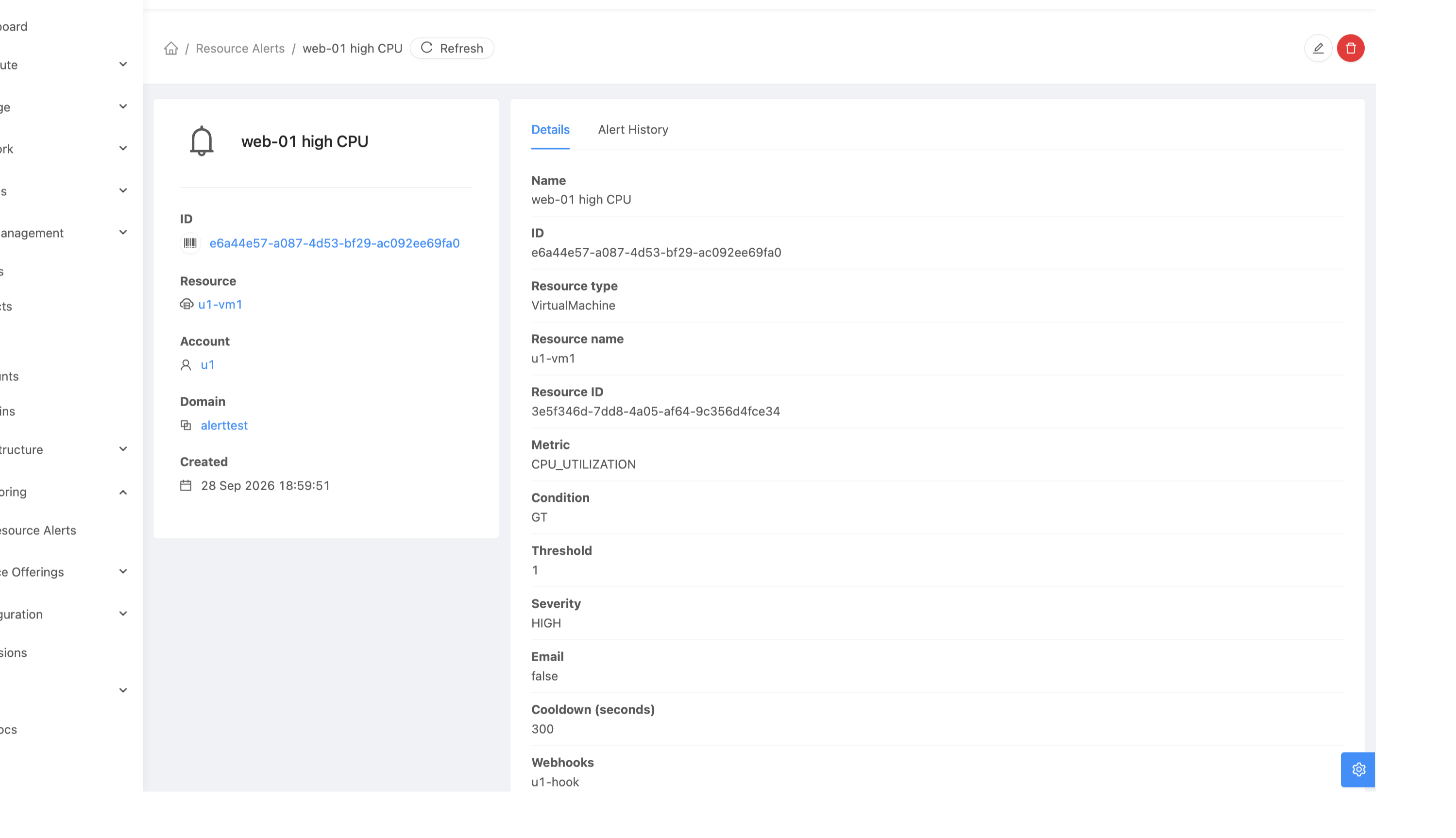The width and height of the screenshot is (1456, 838).
Task: Click the created date 28 Sep 2026
Action: (x=265, y=486)
